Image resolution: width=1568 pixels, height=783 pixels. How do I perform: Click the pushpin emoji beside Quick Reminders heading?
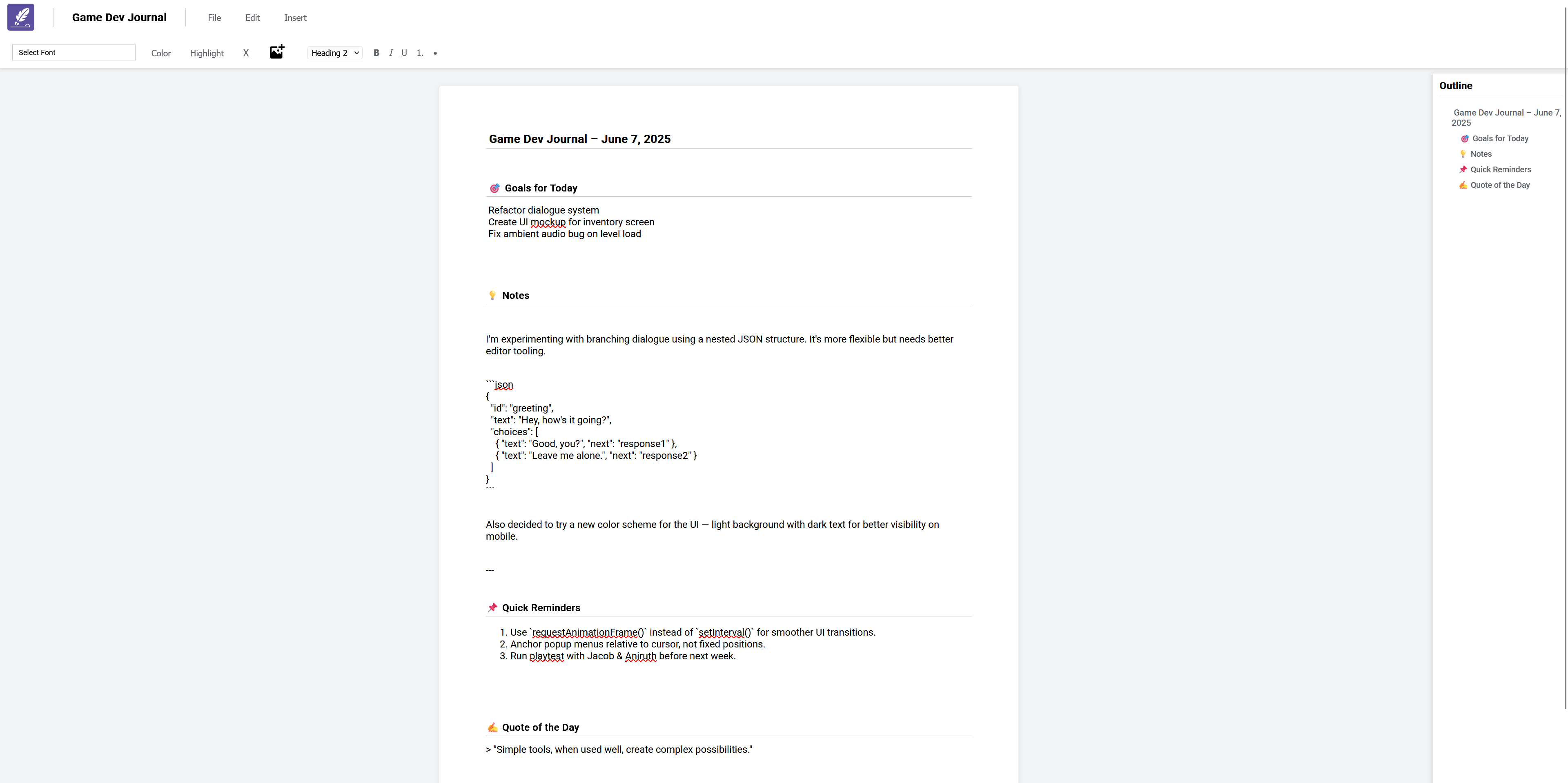pos(492,608)
